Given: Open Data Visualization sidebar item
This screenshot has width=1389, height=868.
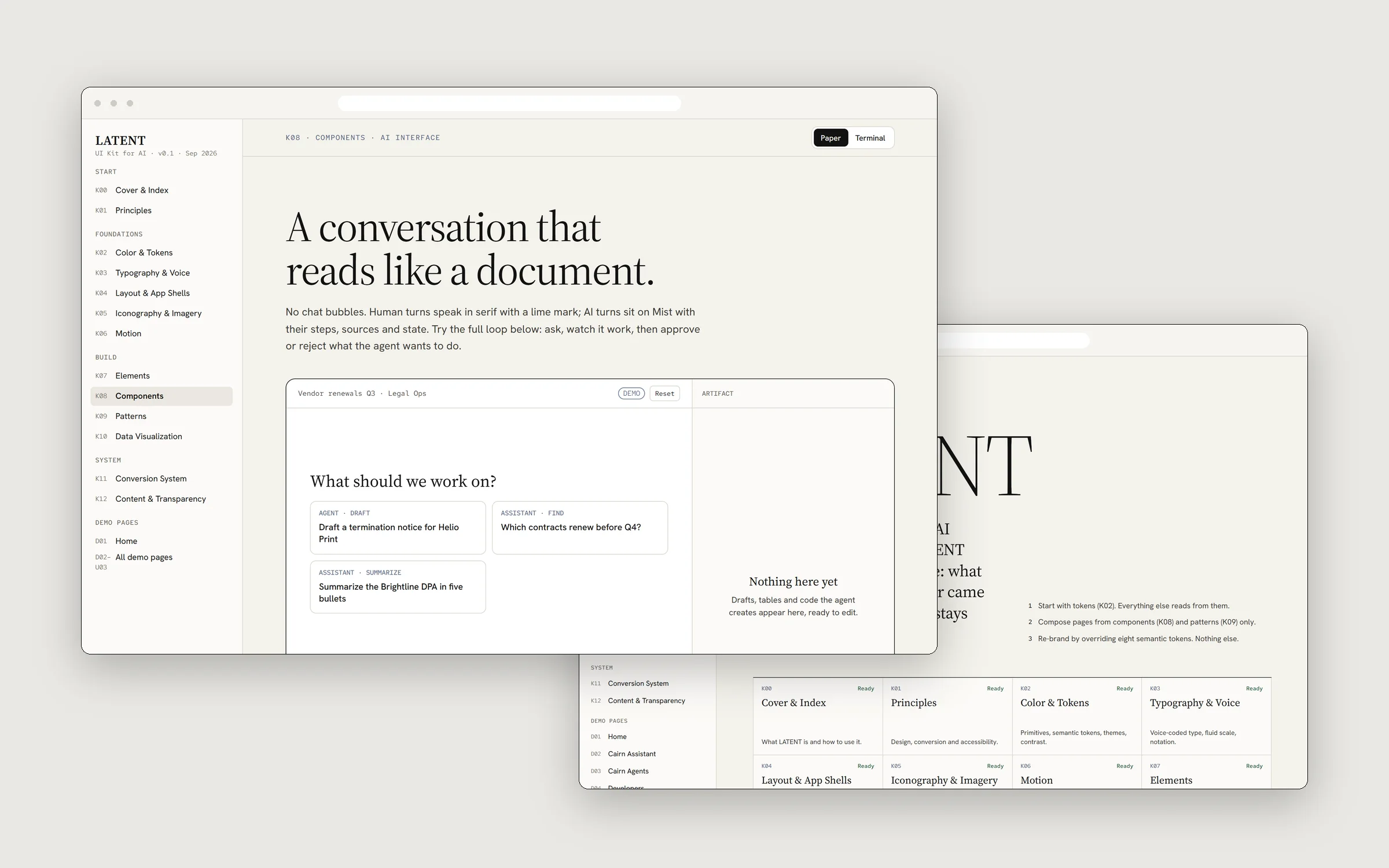Looking at the screenshot, I should (161, 436).
